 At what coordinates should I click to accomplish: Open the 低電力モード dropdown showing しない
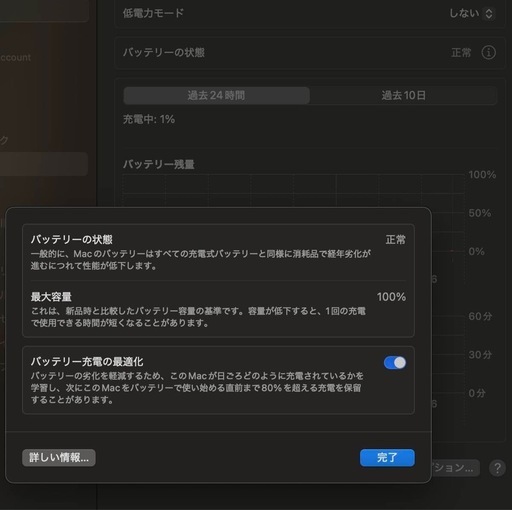(x=471, y=13)
